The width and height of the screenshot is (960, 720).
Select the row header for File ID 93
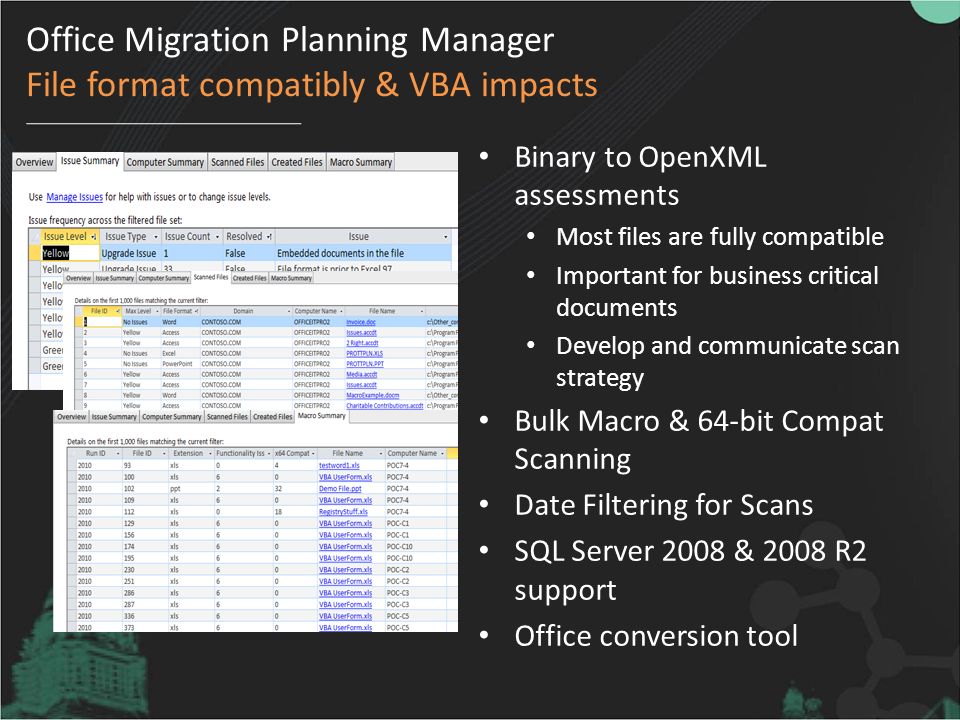[x=72, y=465]
